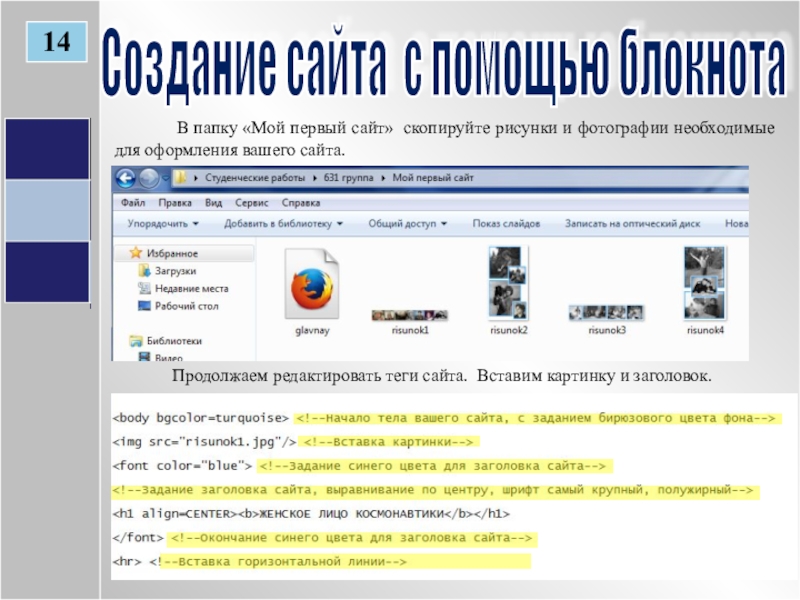Click the Избранное star icon
800x600 pixels.
pyautogui.click(x=135, y=253)
